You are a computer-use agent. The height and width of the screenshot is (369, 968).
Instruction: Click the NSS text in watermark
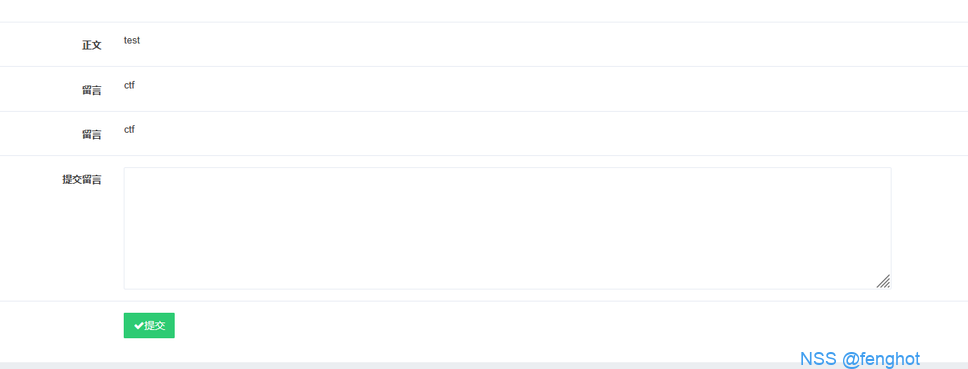[818, 359]
